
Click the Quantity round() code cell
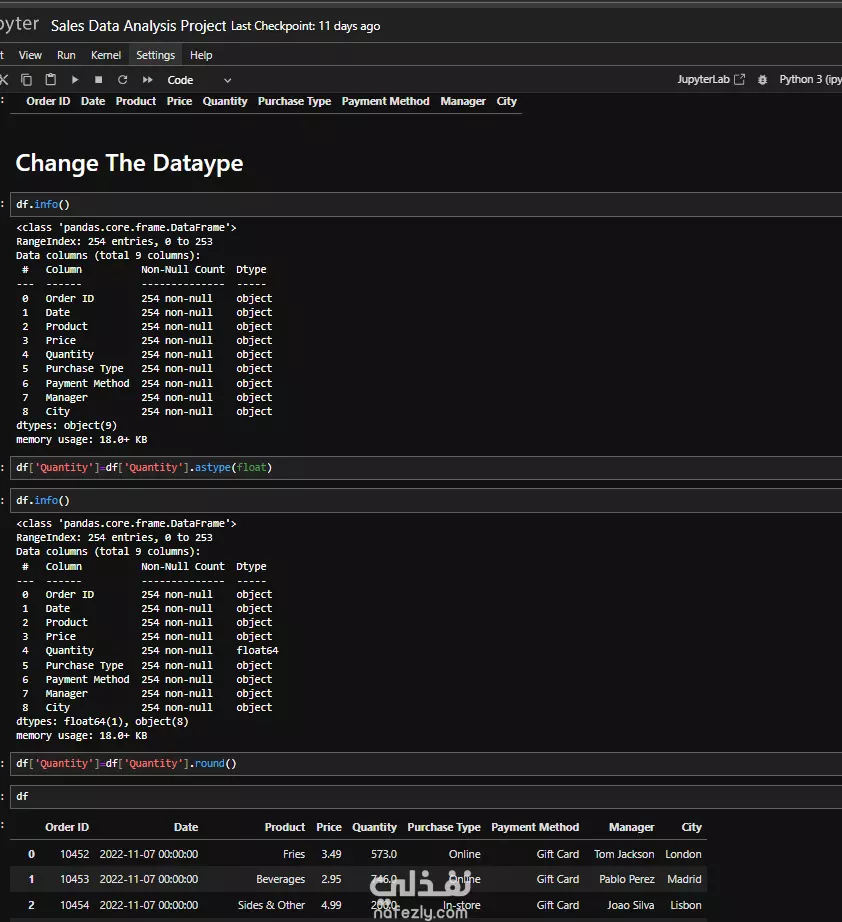tap(426, 763)
